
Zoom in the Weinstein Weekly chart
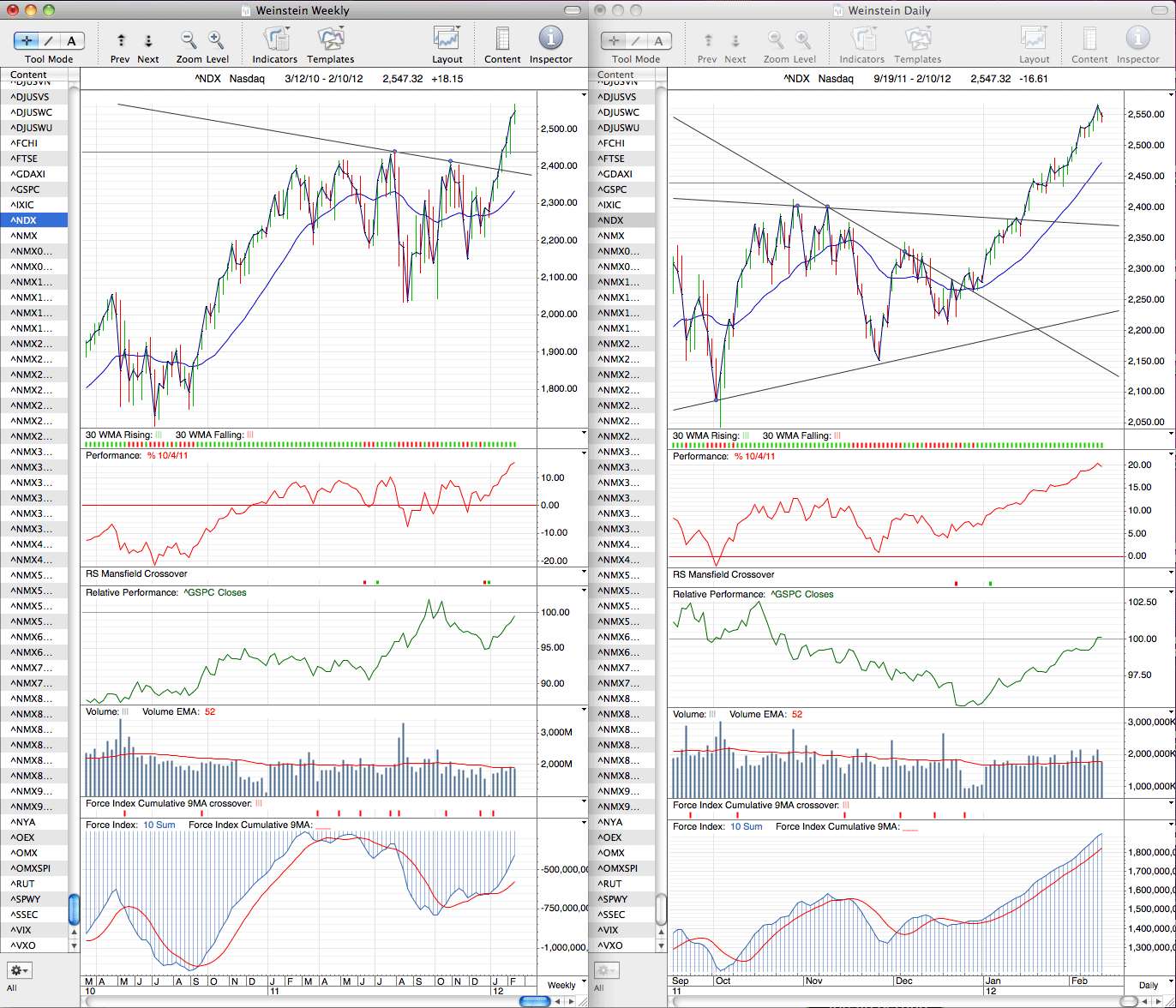pyautogui.click(x=216, y=40)
